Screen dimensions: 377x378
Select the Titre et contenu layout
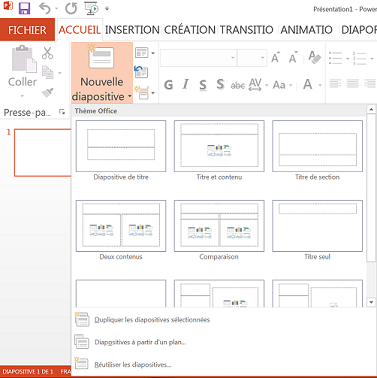[219, 151]
